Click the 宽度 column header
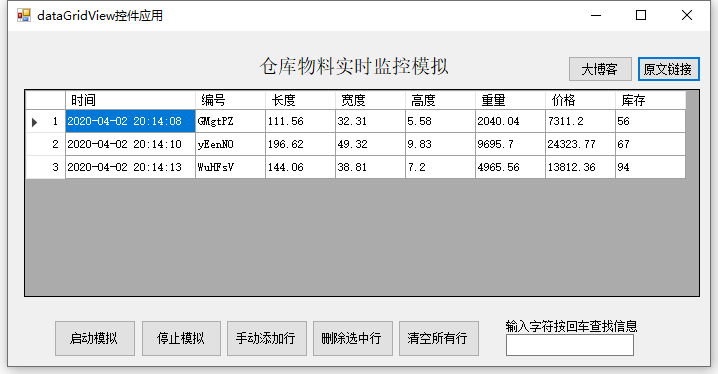 [x=370, y=100]
